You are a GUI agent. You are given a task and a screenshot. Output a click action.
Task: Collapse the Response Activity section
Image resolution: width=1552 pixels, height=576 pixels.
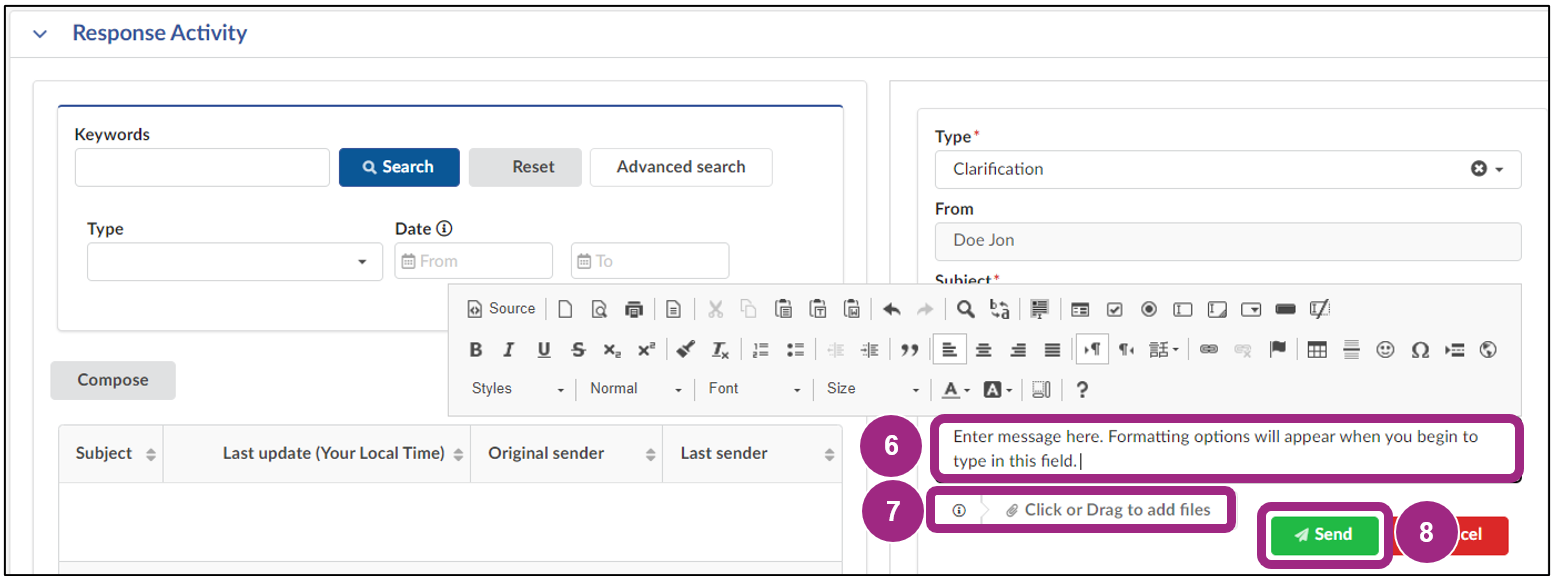click(38, 32)
